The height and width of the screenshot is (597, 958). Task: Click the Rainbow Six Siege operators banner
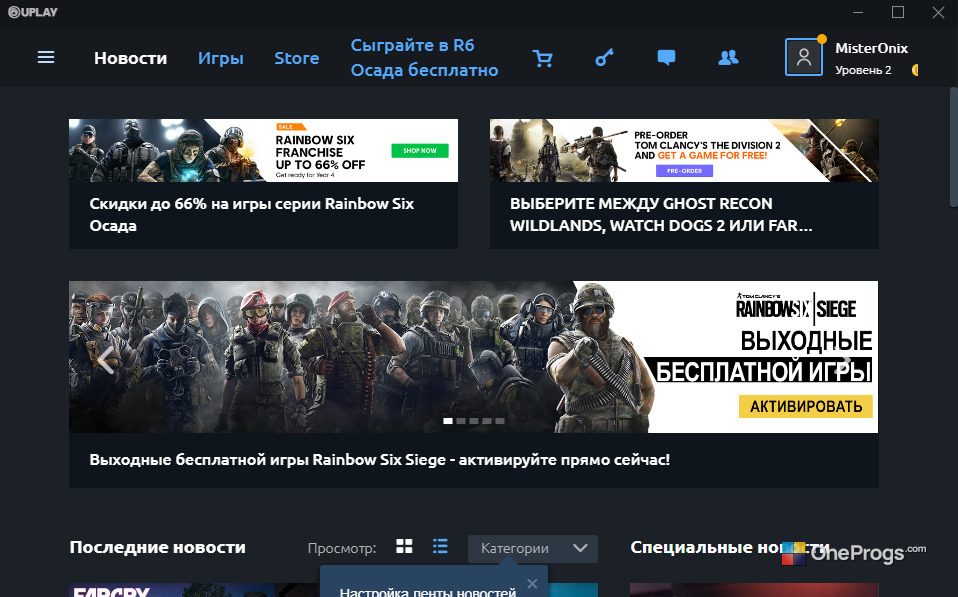point(474,357)
